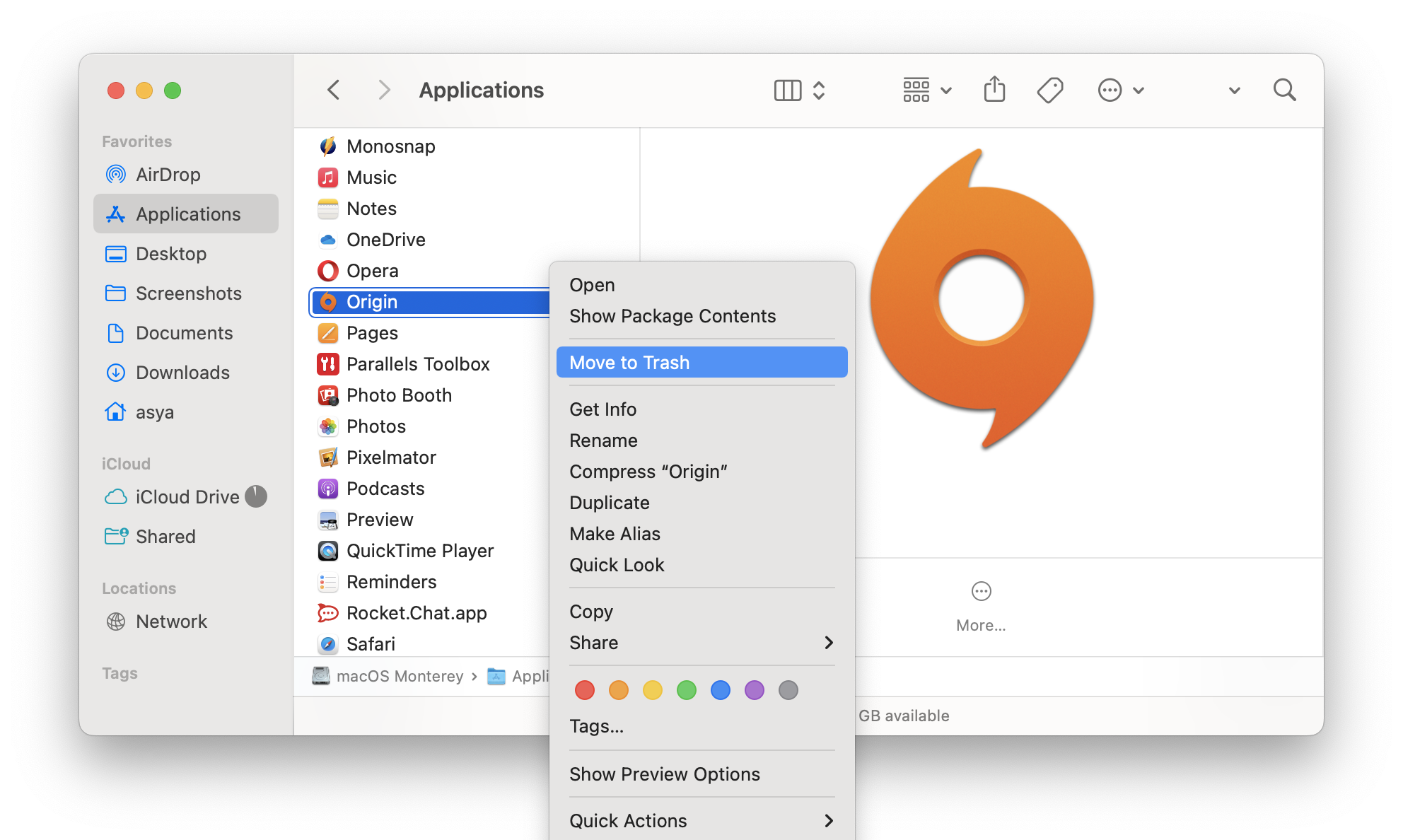Open the Podcasts application
The height and width of the screenshot is (840, 1403).
(x=386, y=488)
